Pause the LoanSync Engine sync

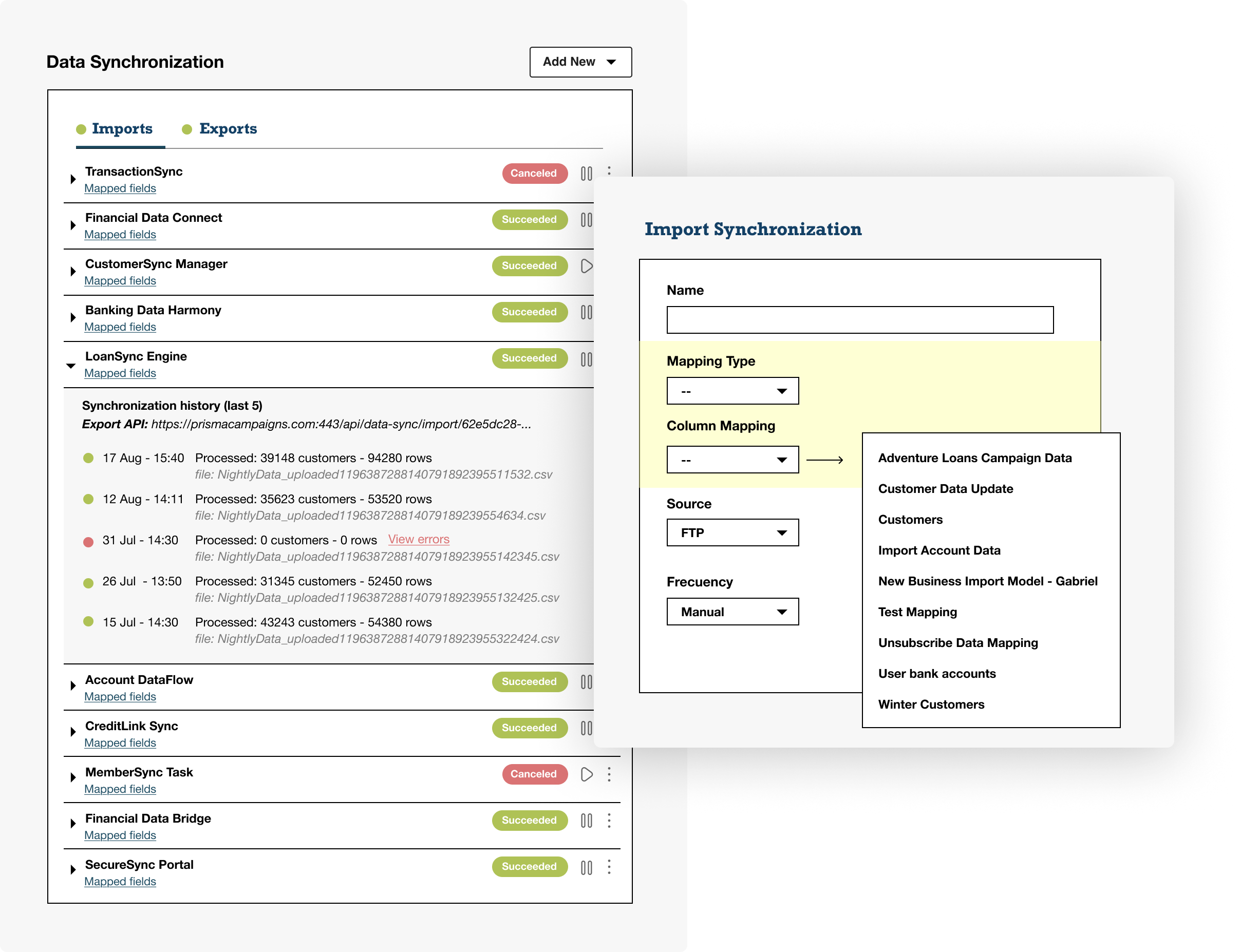coord(586,359)
